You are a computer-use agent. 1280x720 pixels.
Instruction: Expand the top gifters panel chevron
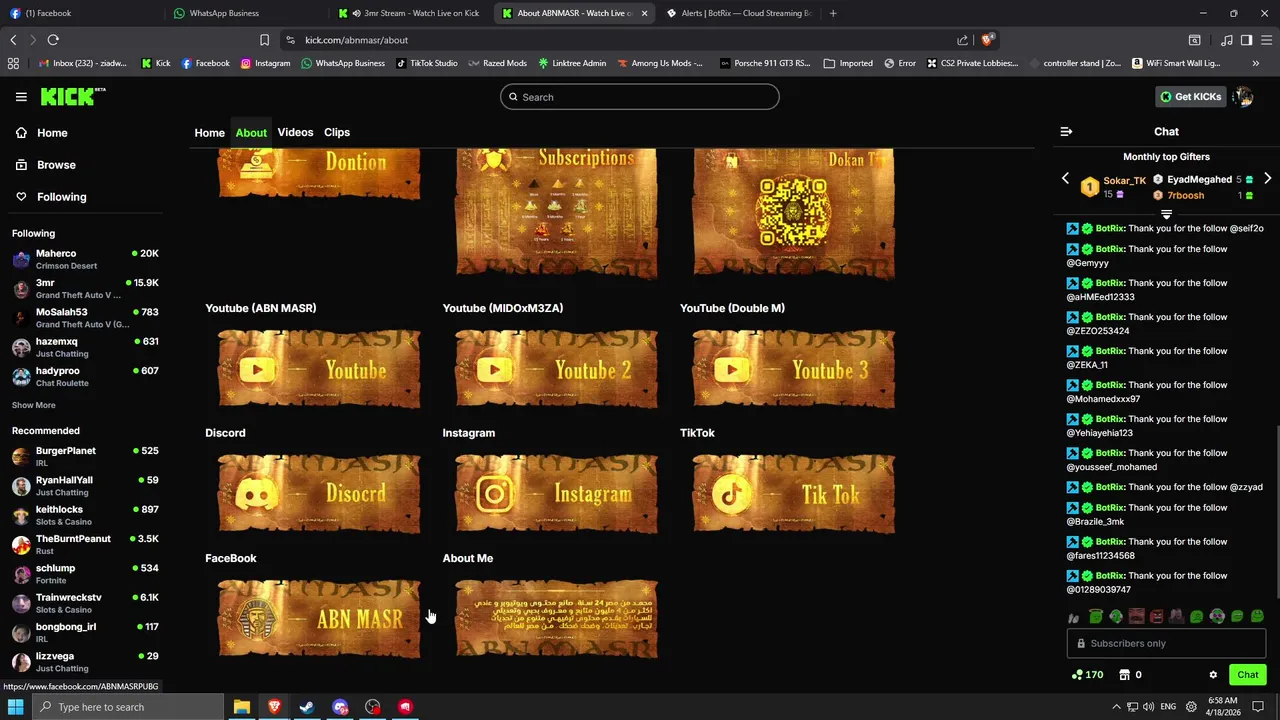tap(1166, 214)
